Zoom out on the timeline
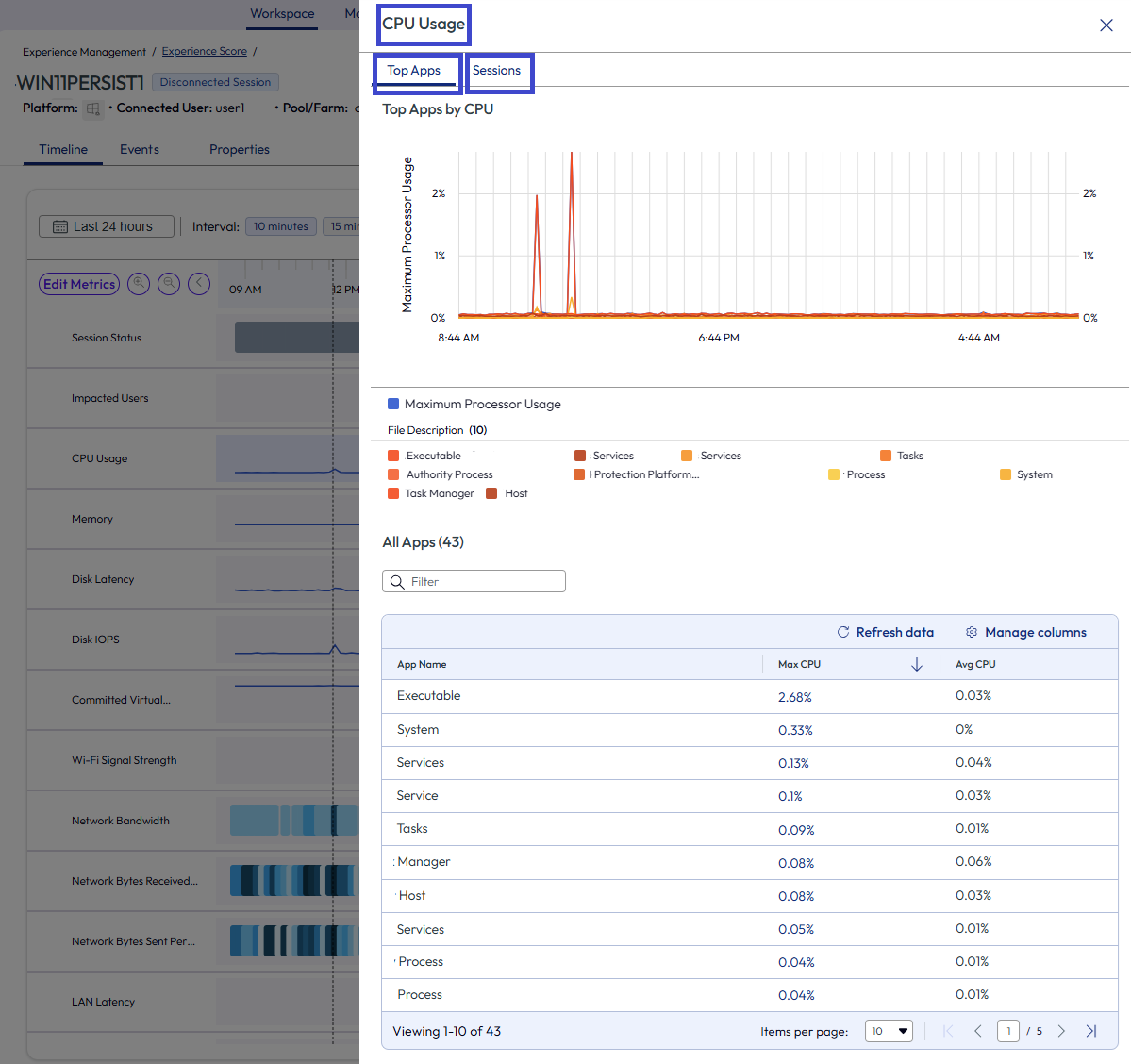 coord(169,284)
